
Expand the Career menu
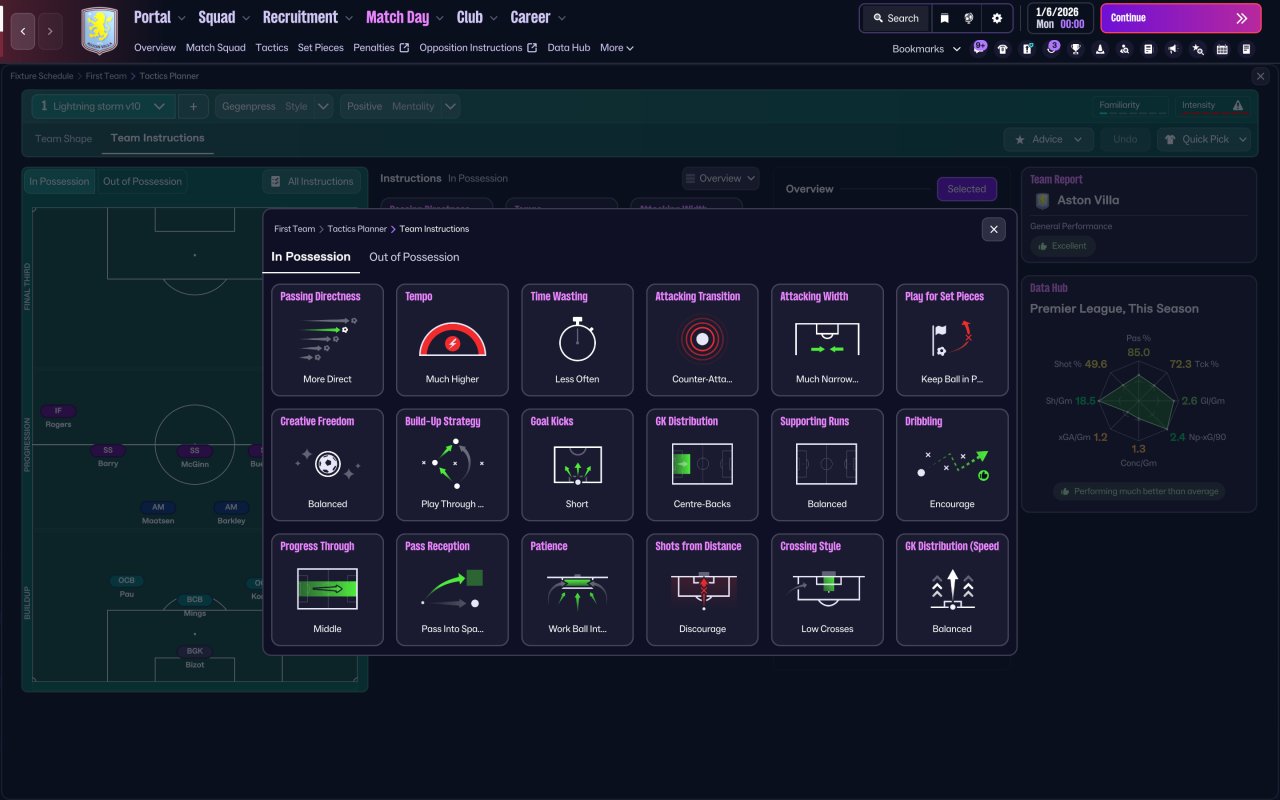pos(538,17)
